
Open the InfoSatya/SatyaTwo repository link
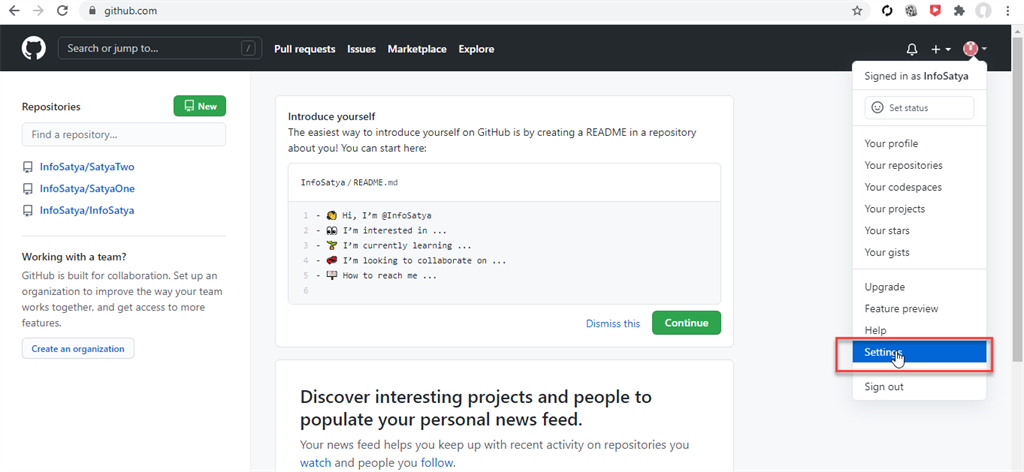click(87, 166)
